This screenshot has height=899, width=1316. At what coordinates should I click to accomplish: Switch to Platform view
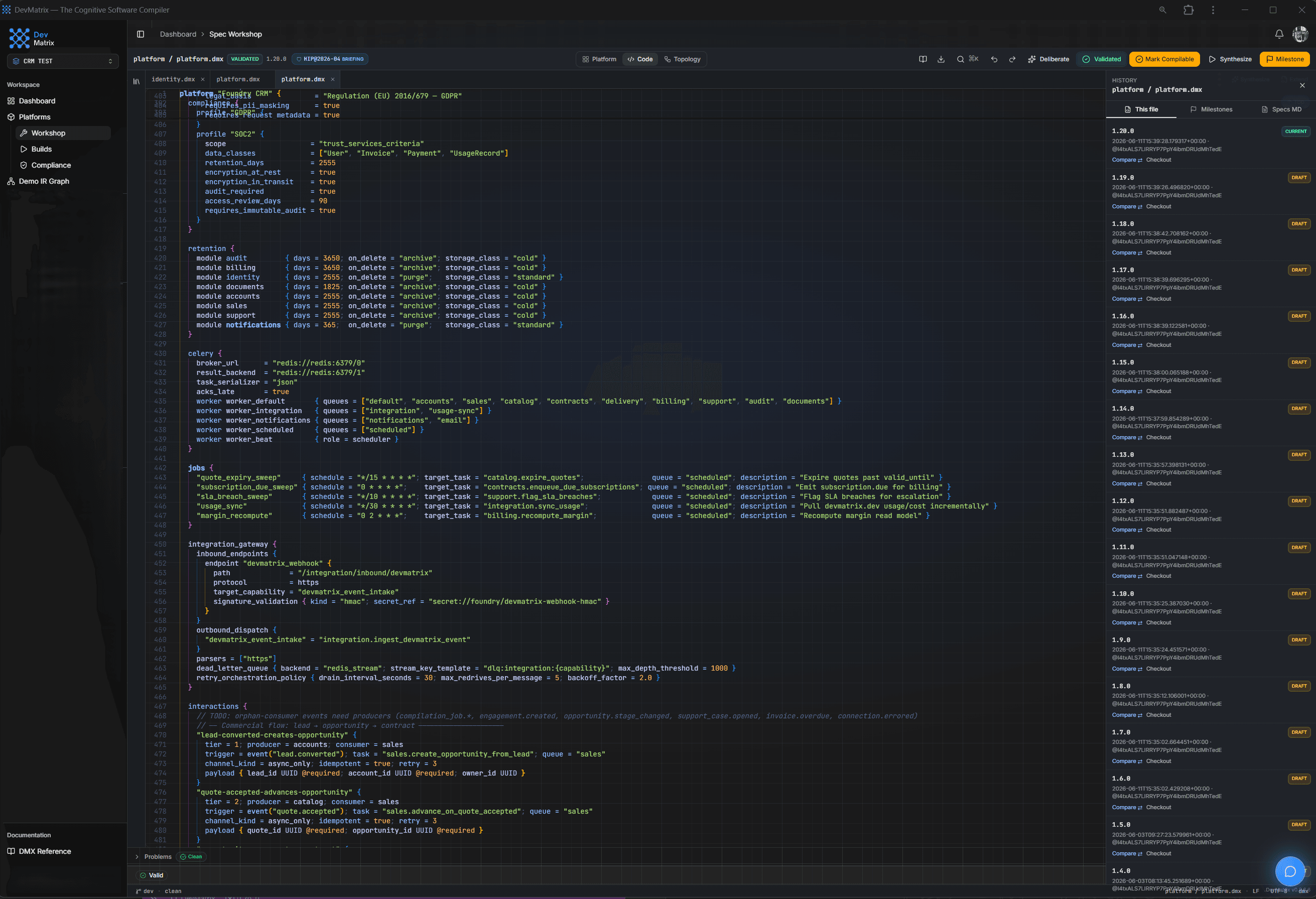(599, 59)
